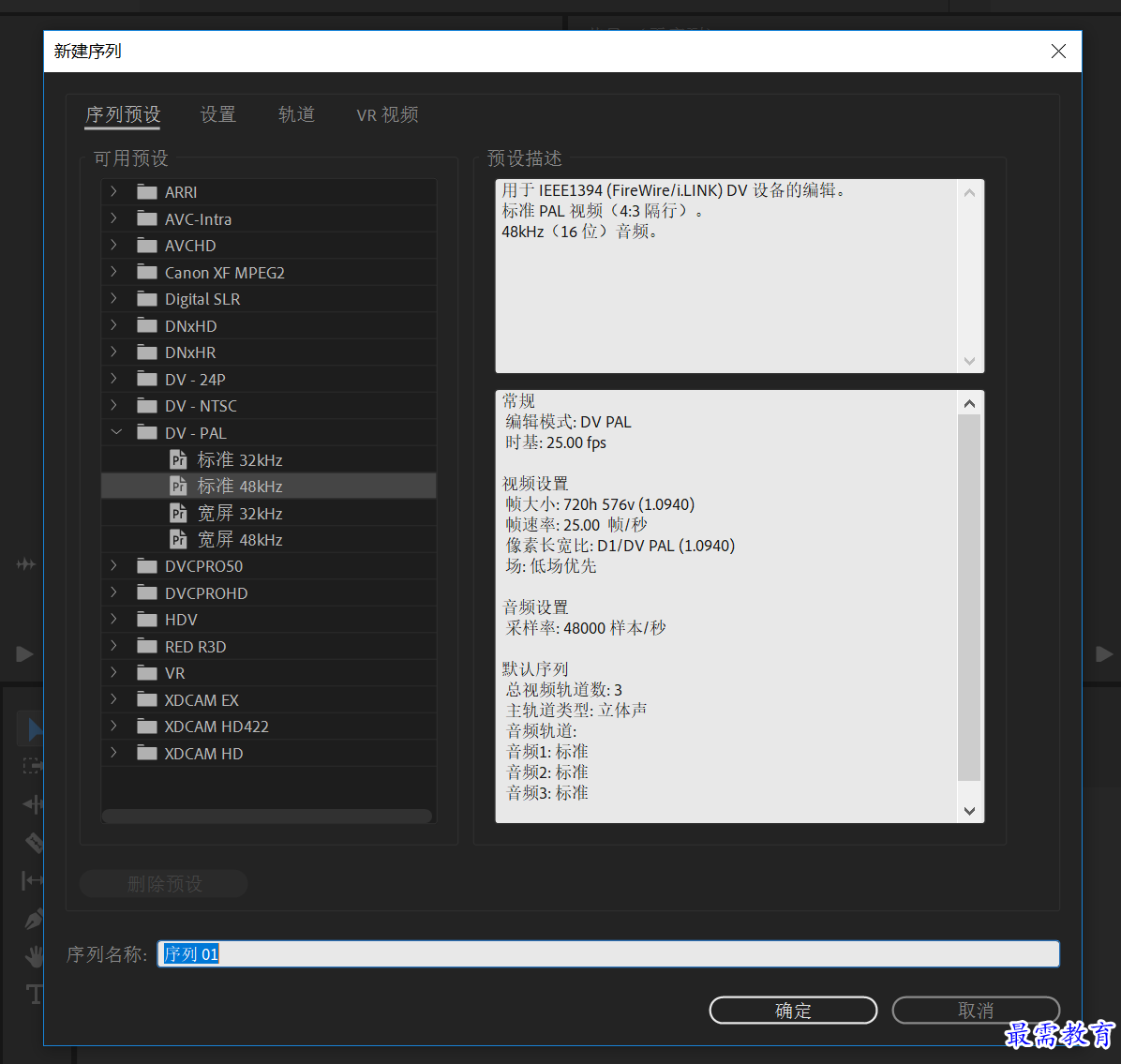Click the 标准 48kHz preset Pr icon
1121x1064 pixels.
click(179, 486)
